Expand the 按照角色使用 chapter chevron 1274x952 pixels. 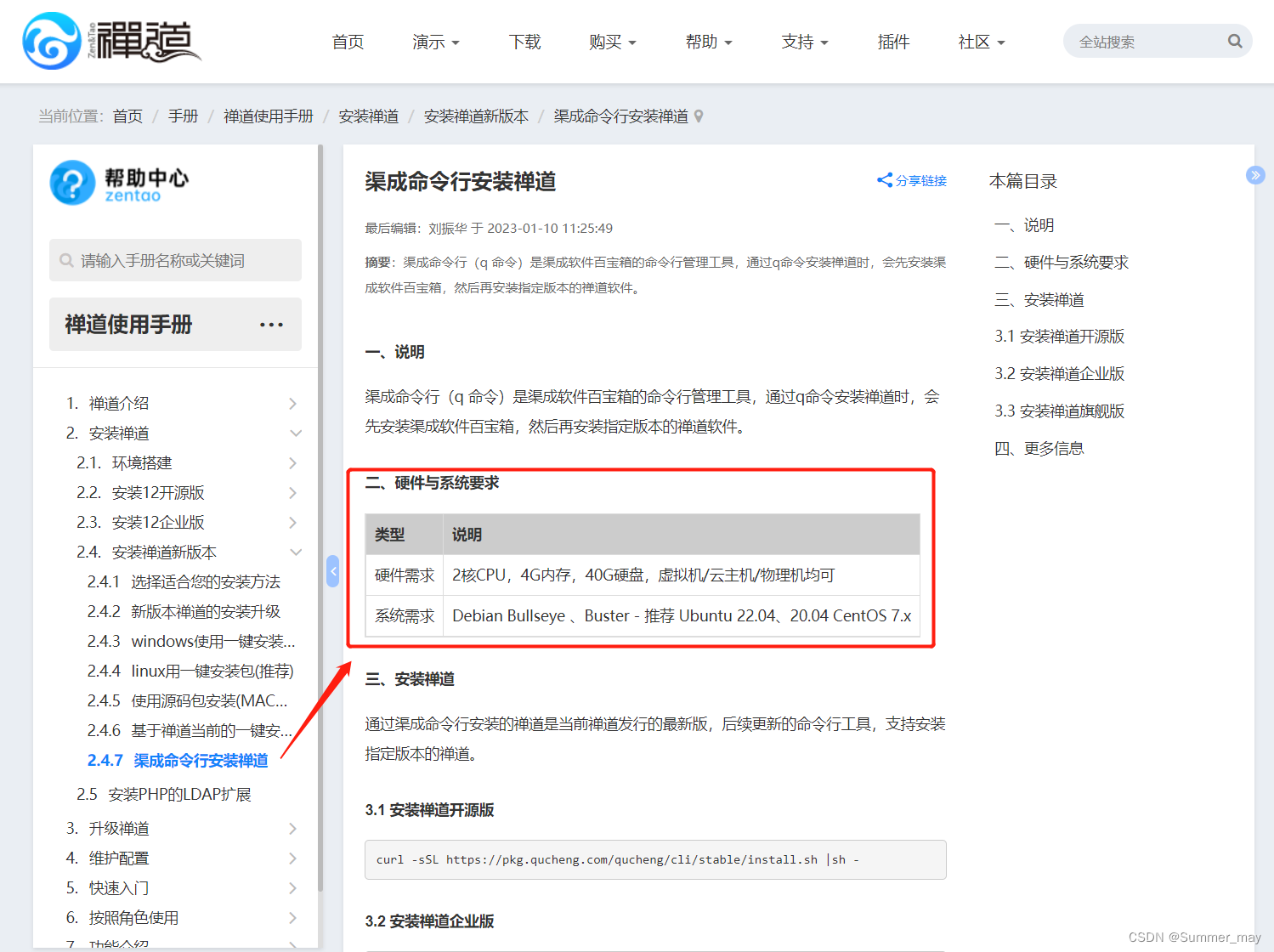pyautogui.click(x=292, y=918)
